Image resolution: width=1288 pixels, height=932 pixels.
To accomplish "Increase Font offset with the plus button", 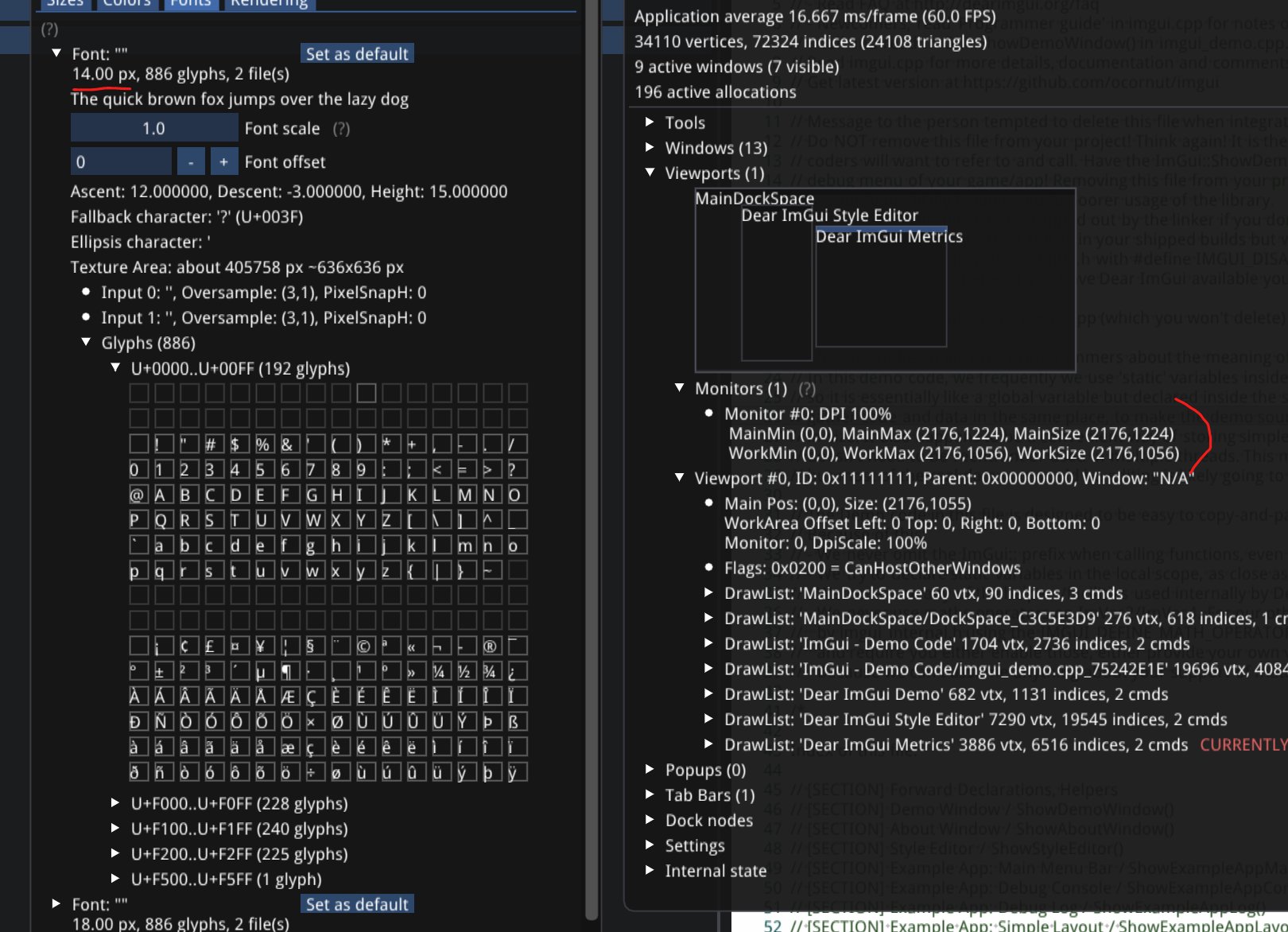I will pos(224,161).
